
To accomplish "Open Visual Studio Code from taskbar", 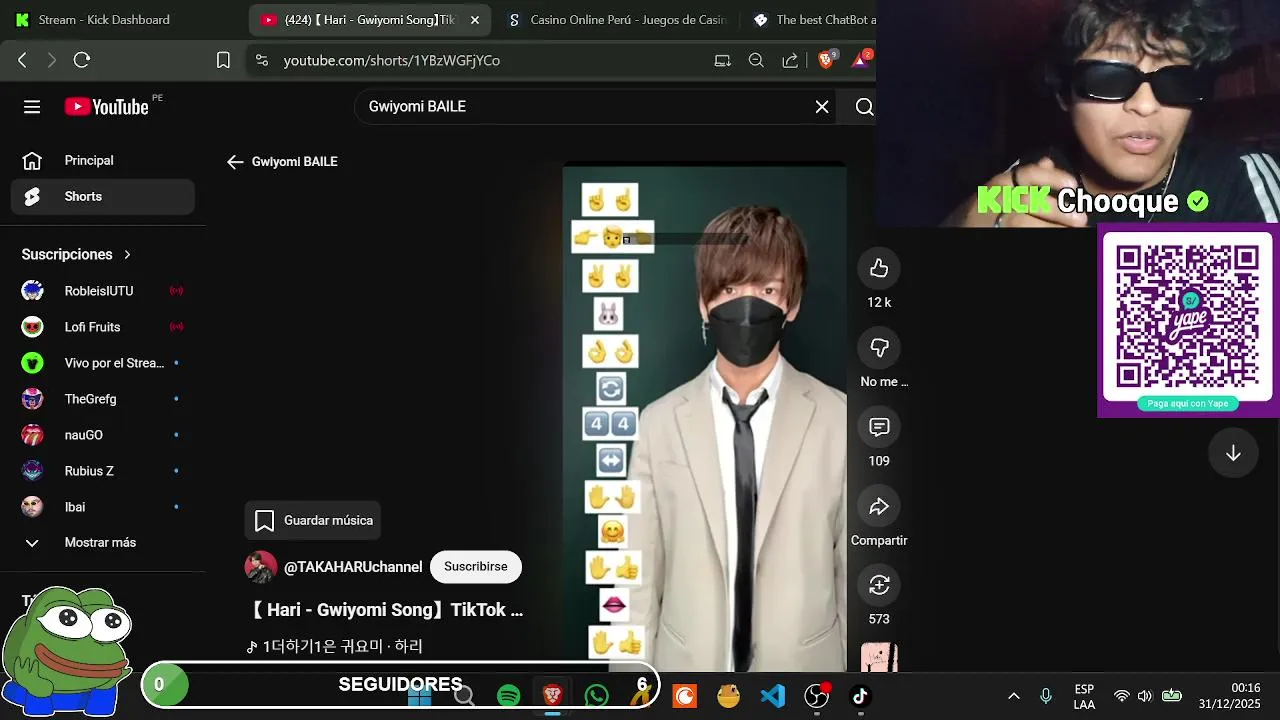I will pyautogui.click(x=772, y=695).
